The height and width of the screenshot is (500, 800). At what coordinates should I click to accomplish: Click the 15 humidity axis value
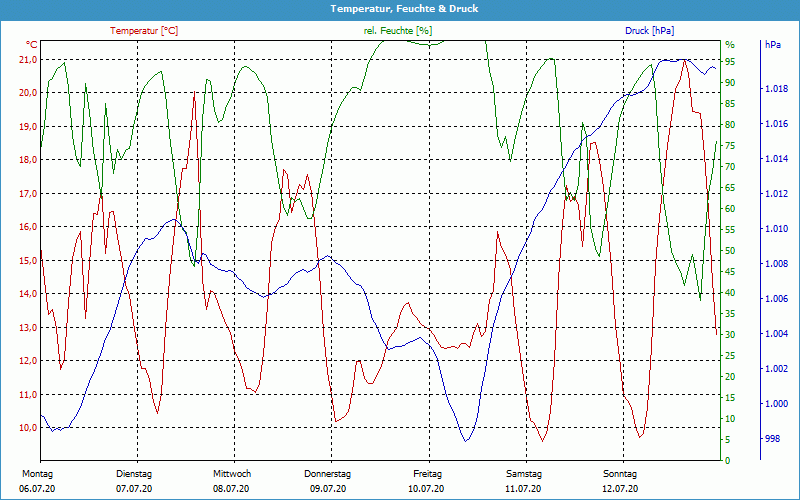tap(730, 397)
